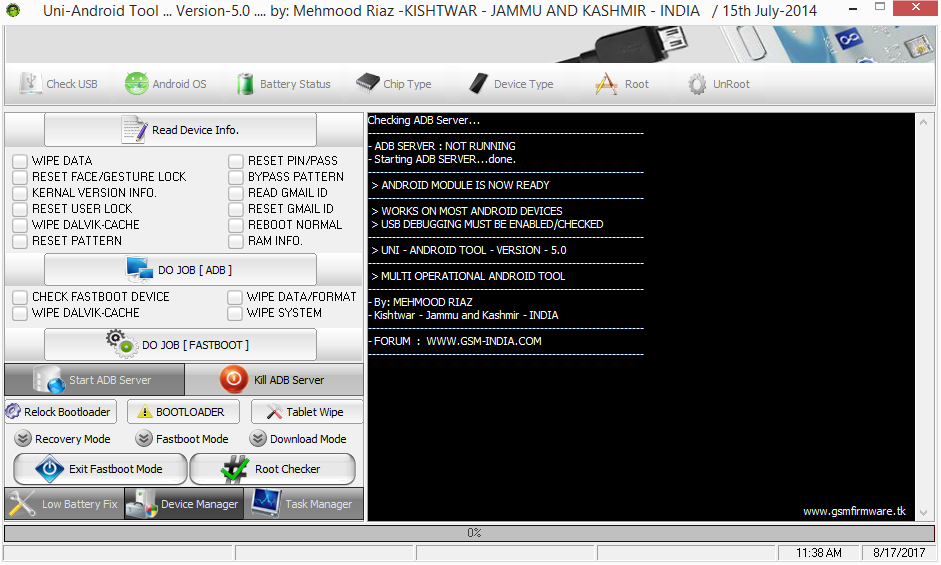Screen dimensions: 941x565
Task: Click Android OS toolbar label
Action: 179,84
